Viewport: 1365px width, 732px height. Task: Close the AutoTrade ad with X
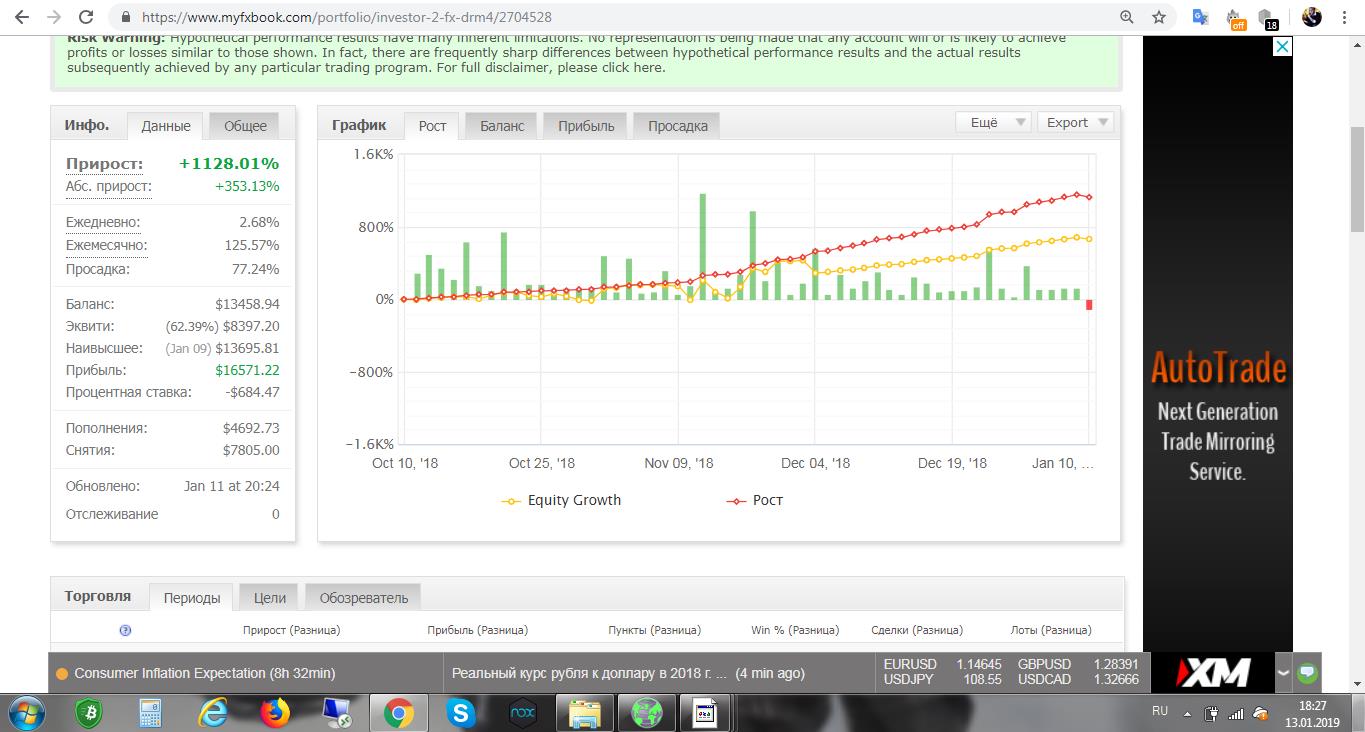[x=1282, y=46]
